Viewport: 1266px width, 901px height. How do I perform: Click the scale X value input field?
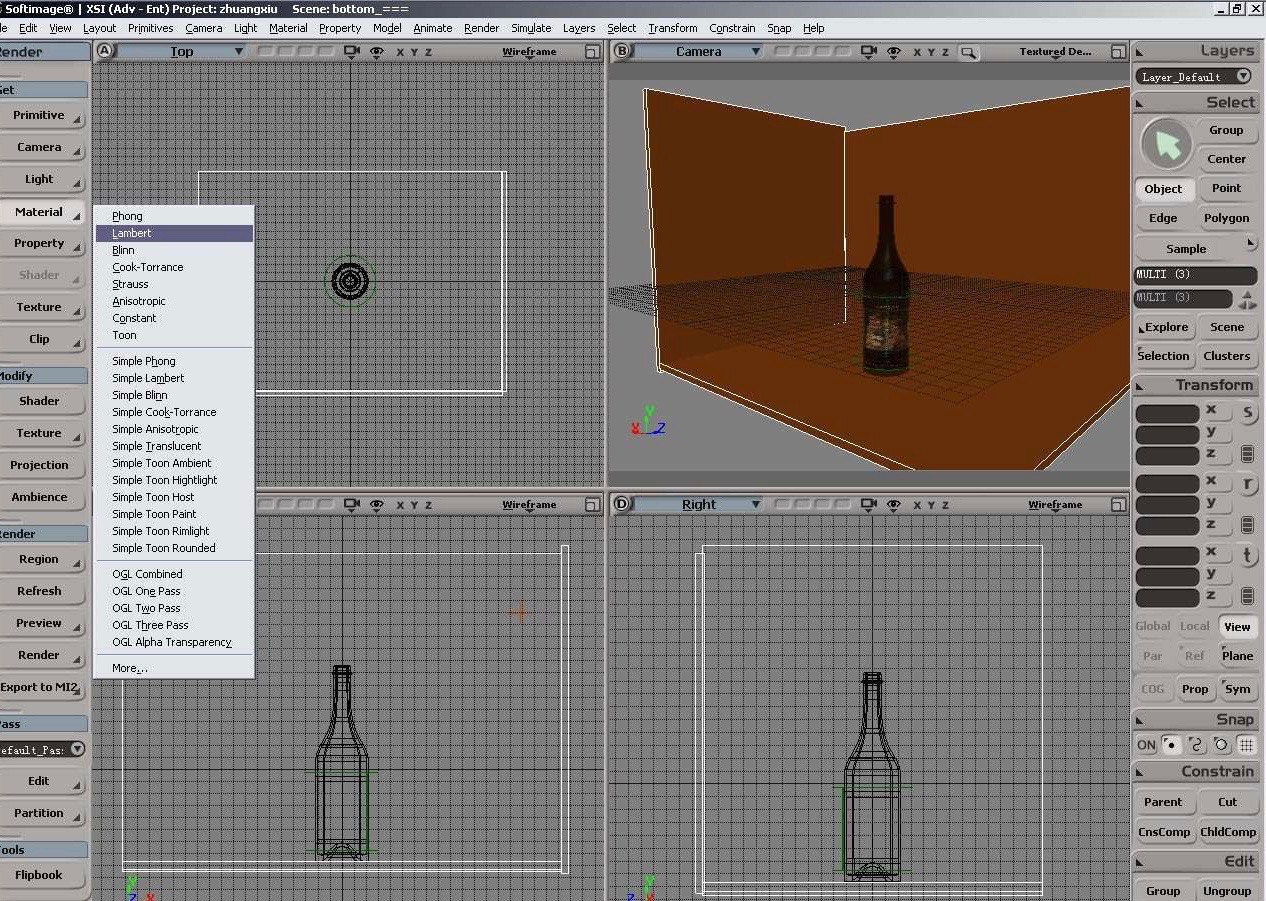point(1167,413)
